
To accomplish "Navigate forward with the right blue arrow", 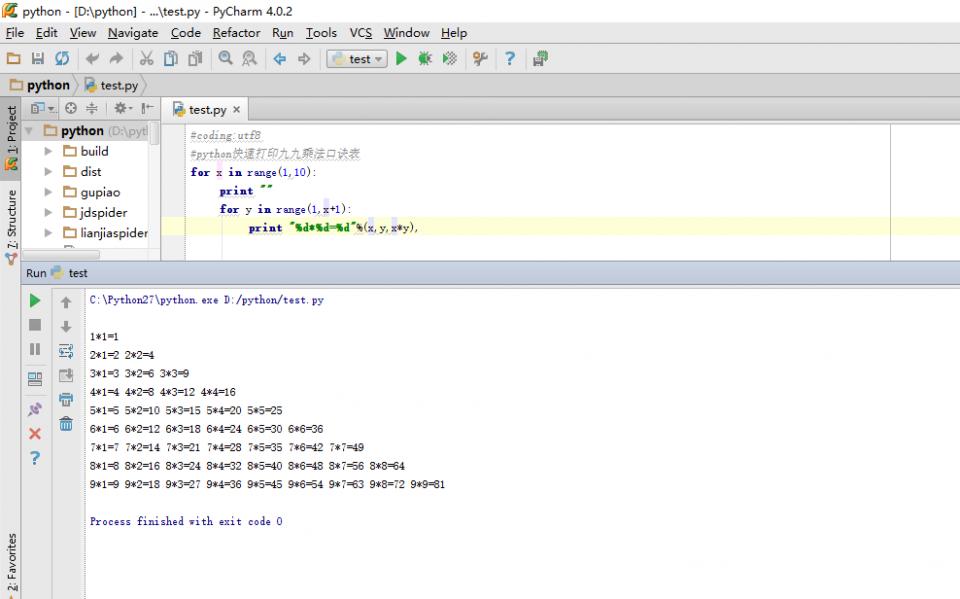I will (304, 59).
